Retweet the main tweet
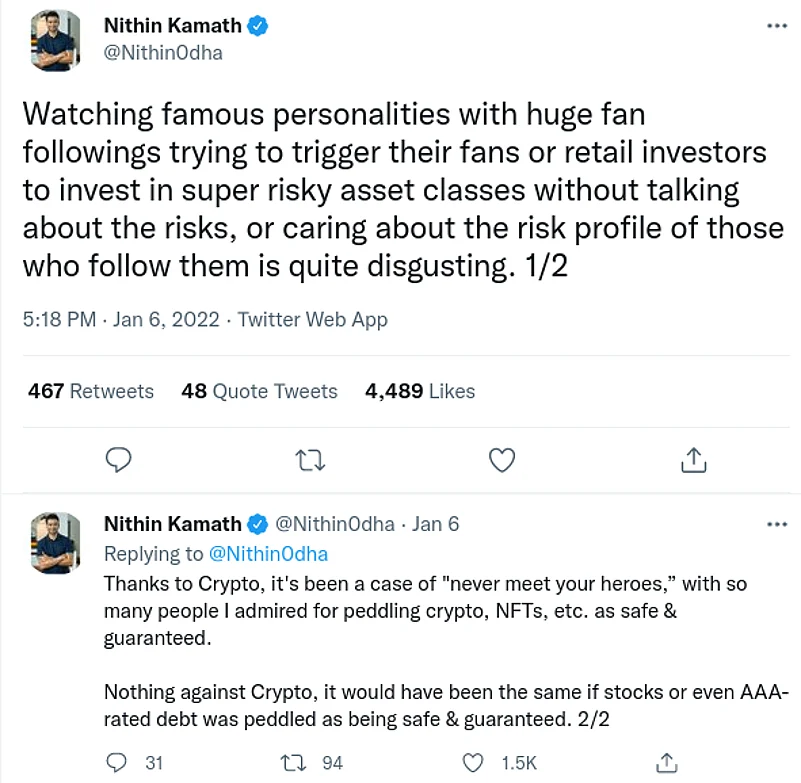This screenshot has height=783, width=801. point(309,459)
